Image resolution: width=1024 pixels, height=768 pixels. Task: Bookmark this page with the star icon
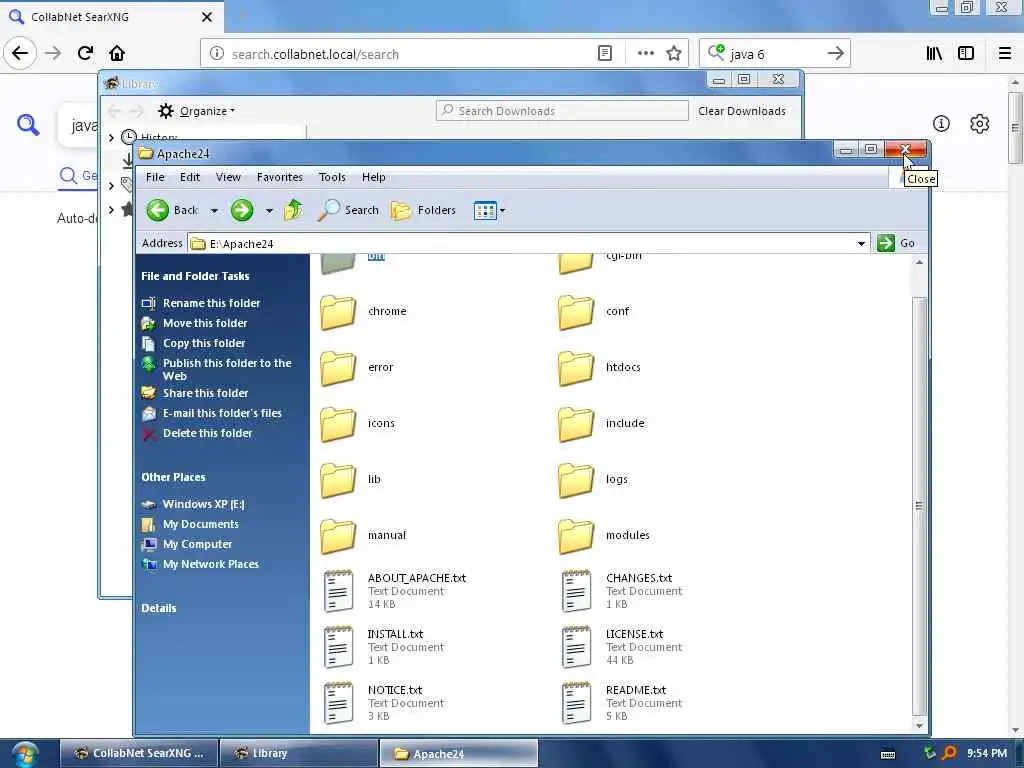point(674,54)
